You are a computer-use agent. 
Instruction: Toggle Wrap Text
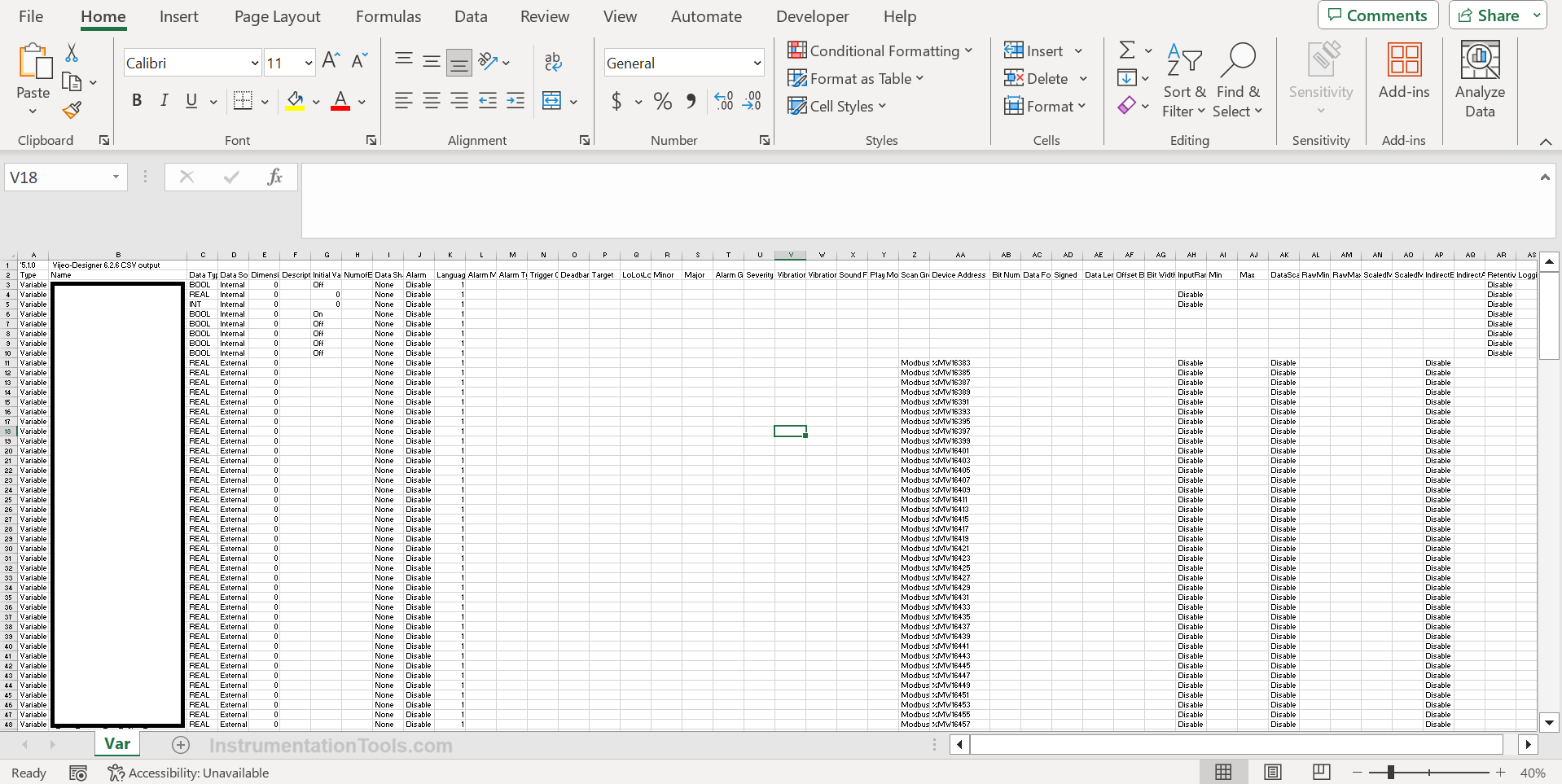[553, 60]
